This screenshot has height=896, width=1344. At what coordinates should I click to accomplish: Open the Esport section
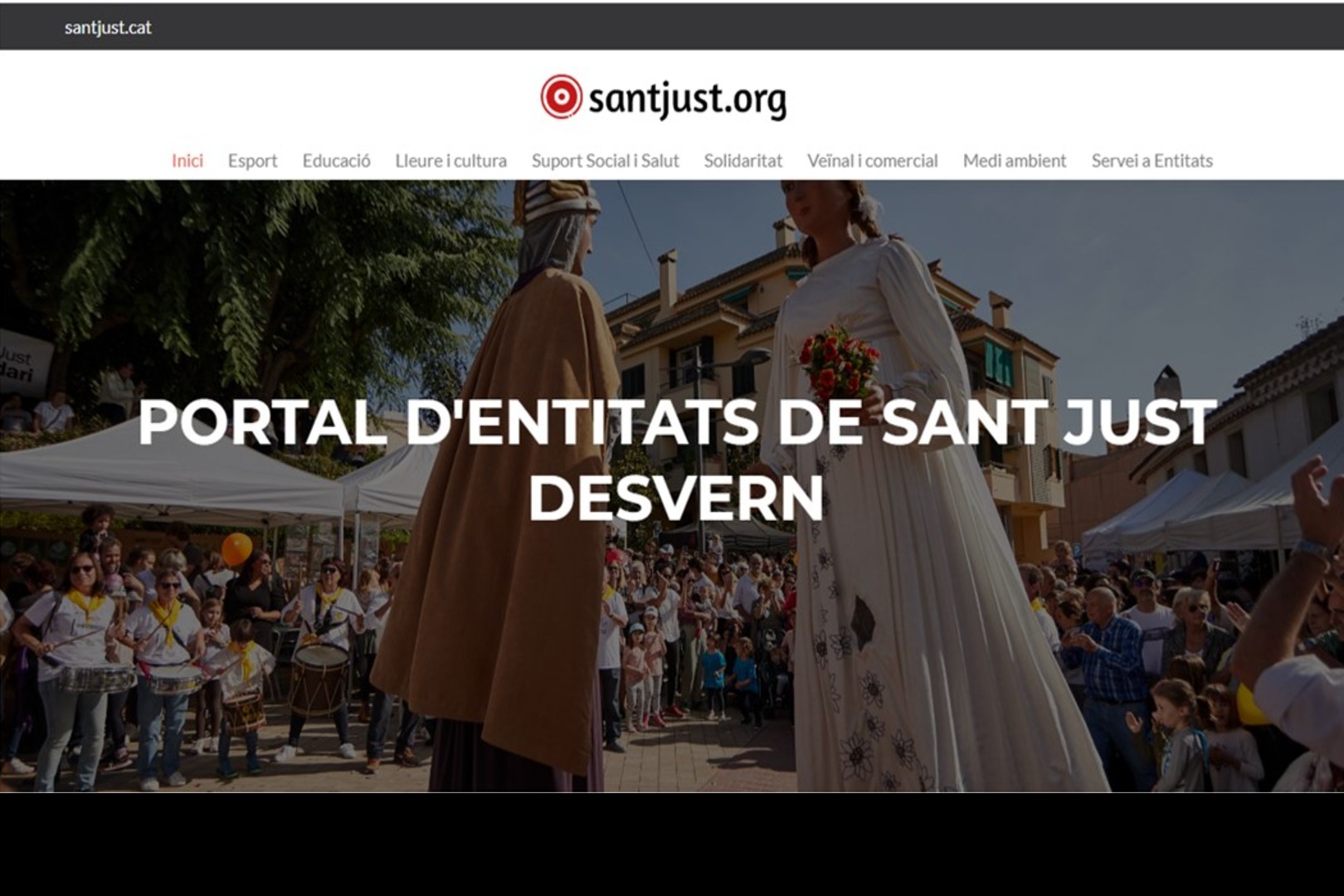click(x=252, y=161)
